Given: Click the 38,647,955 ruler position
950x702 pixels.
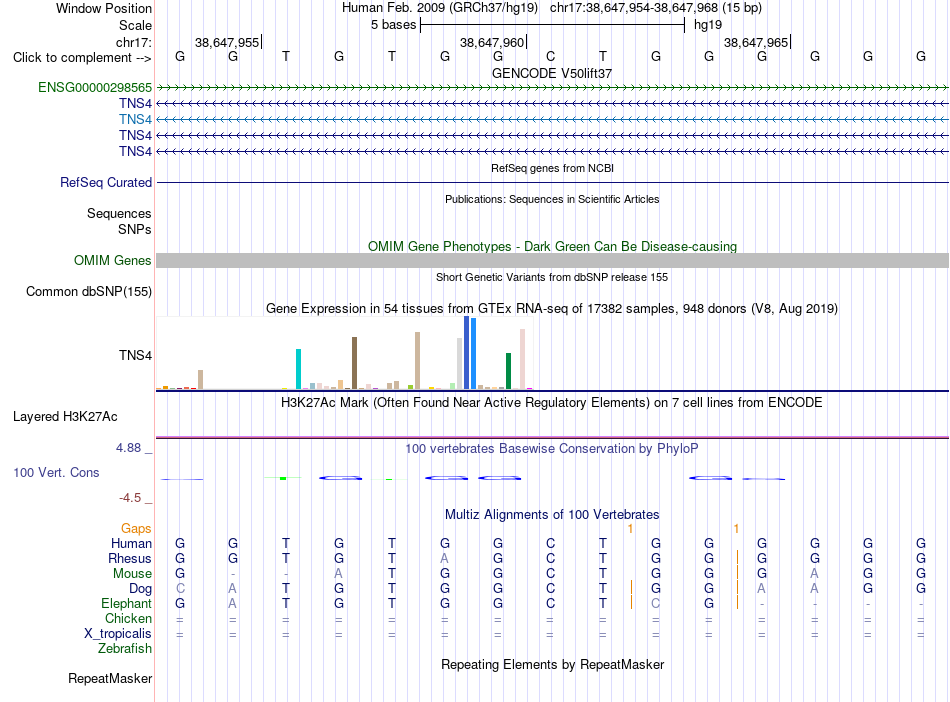Looking at the screenshot, I should click(x=227, y=42).
